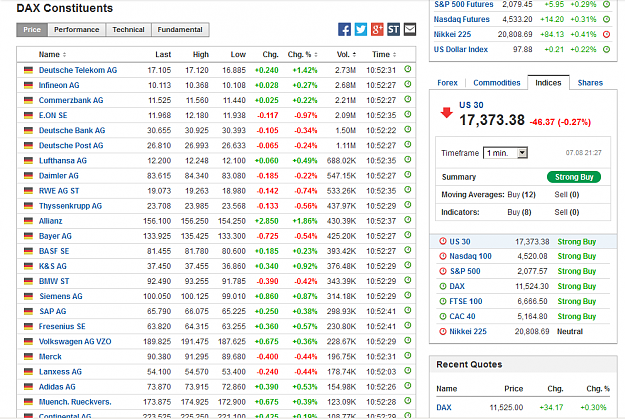Open Deutsche Telekom AG link

click(78, 70)
